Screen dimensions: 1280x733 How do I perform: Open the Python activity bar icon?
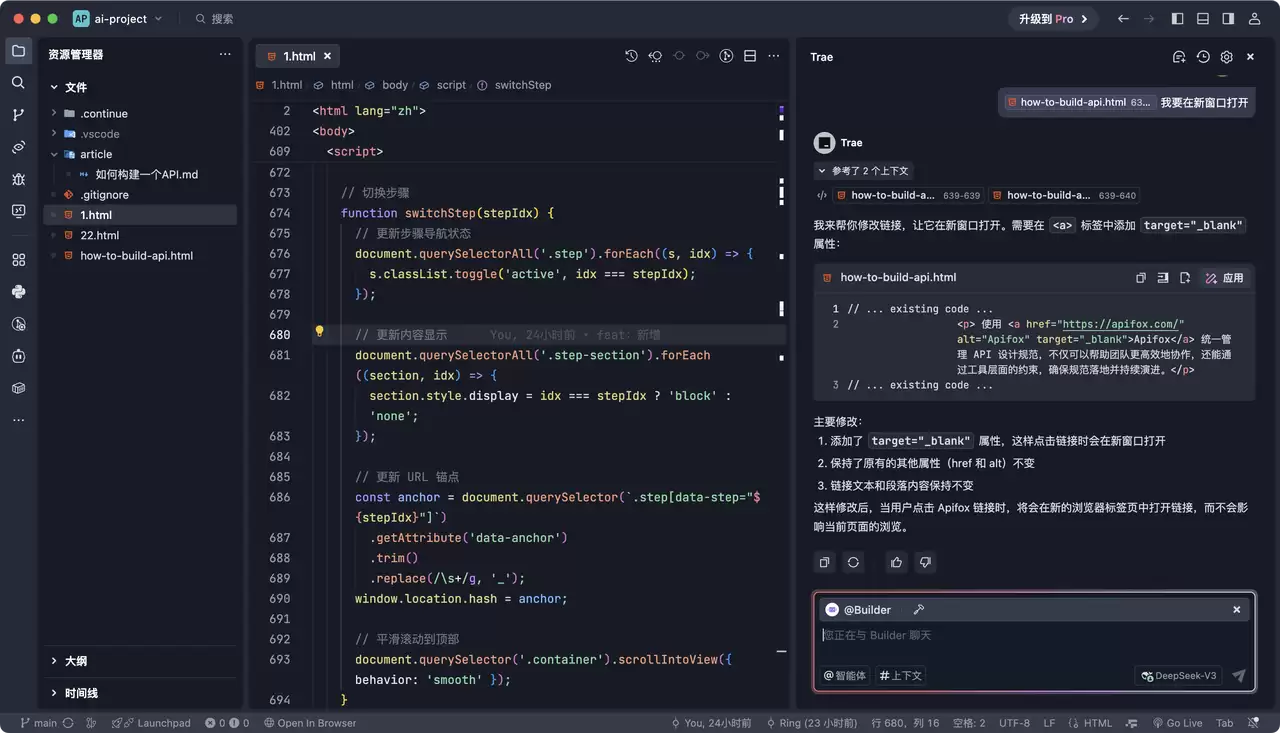point(18,292)
